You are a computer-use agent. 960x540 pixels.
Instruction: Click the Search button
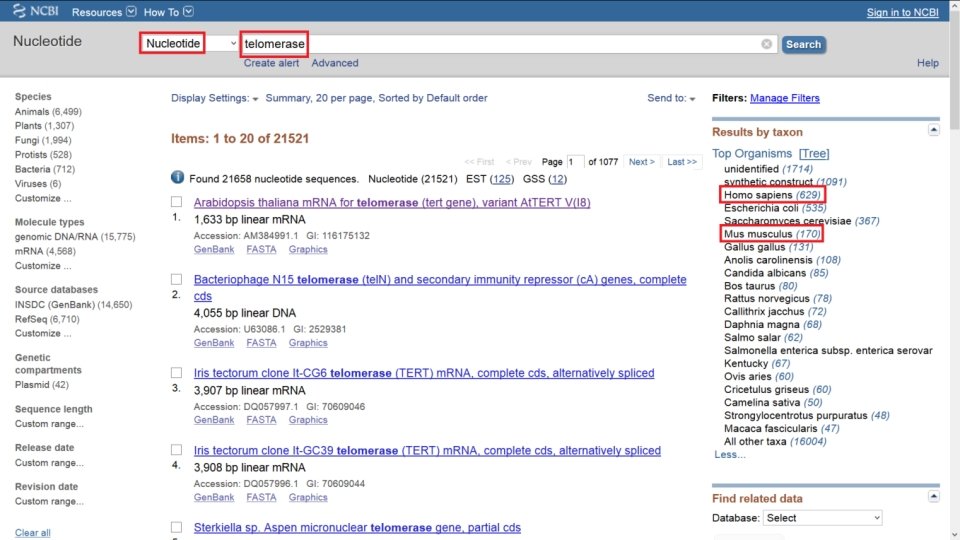(x=803, y=44)
